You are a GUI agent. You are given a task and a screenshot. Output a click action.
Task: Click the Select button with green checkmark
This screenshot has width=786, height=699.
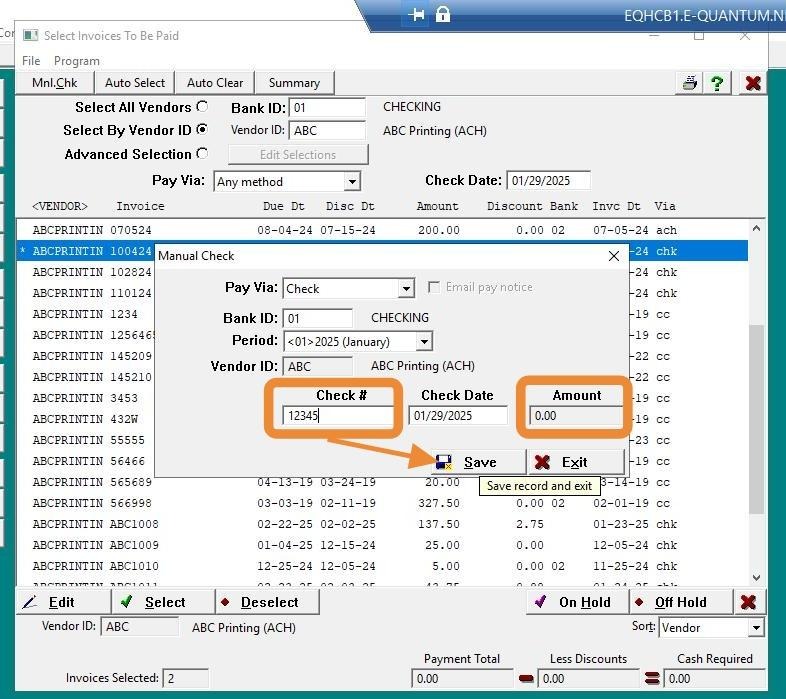click(163, 602)
